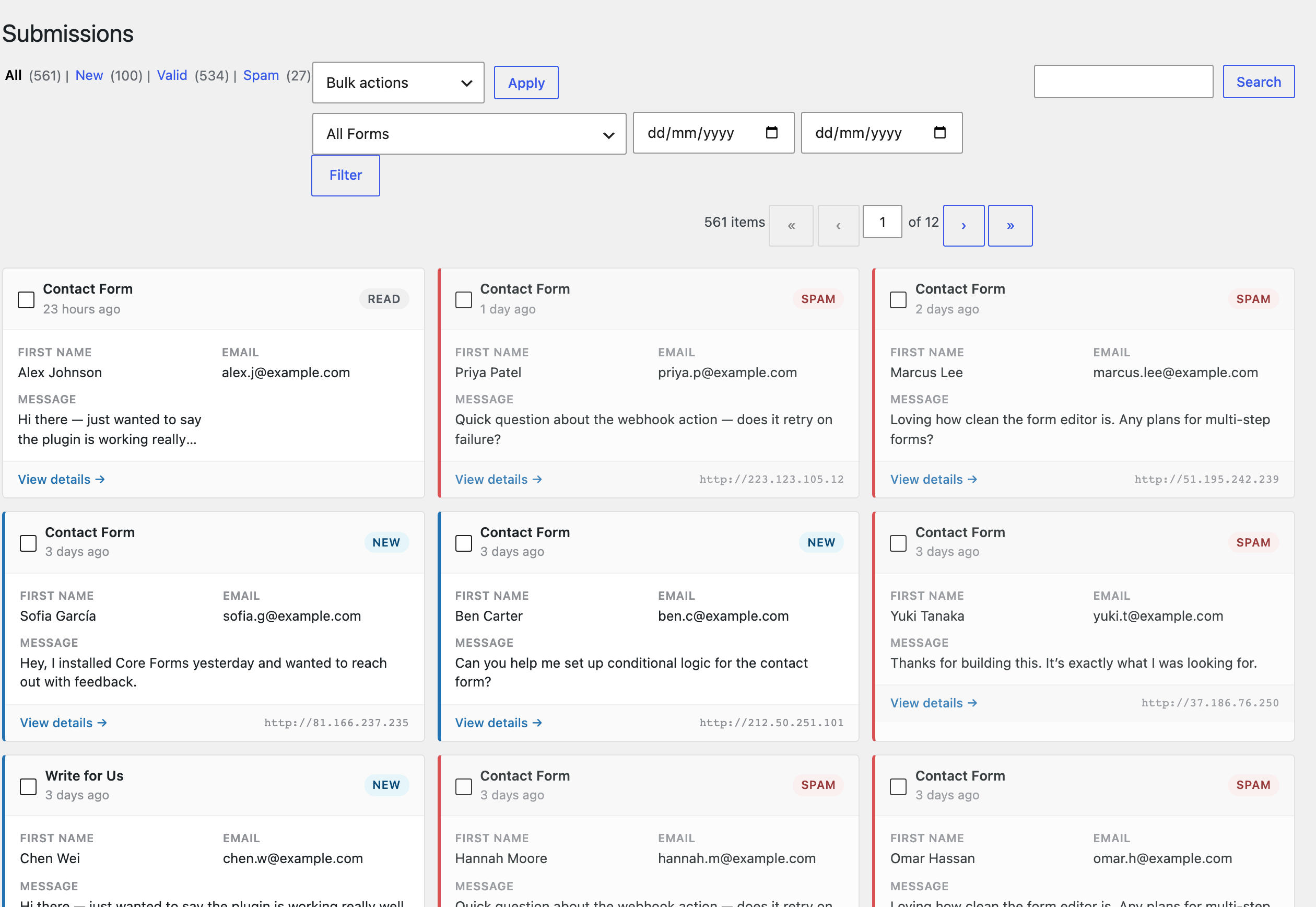Go to the next page arrow

[964, 226]
